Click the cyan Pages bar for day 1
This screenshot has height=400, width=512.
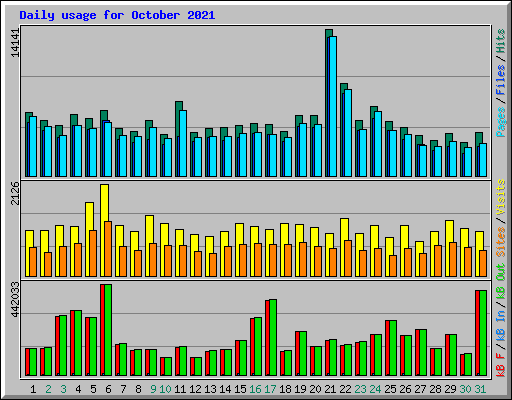pos(33,146)
